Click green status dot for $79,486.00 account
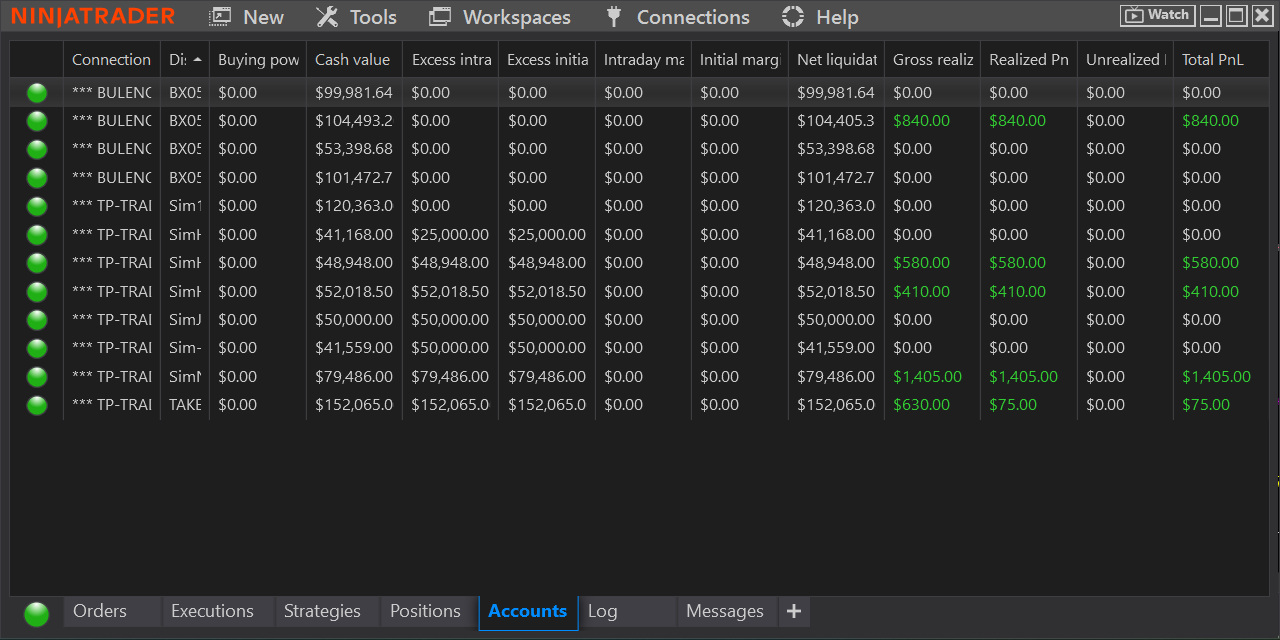 [x=37, y=377]
